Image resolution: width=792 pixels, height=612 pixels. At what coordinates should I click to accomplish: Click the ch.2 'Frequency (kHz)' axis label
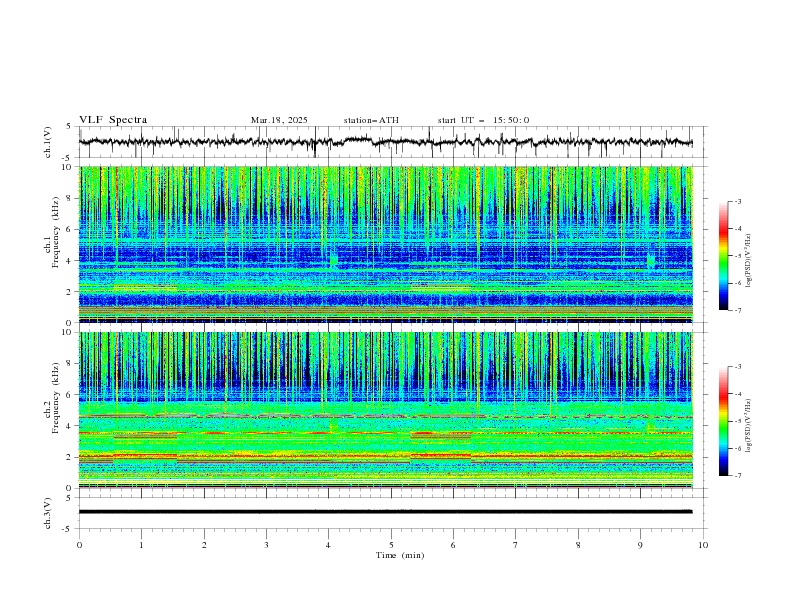(x=56, y=398)
